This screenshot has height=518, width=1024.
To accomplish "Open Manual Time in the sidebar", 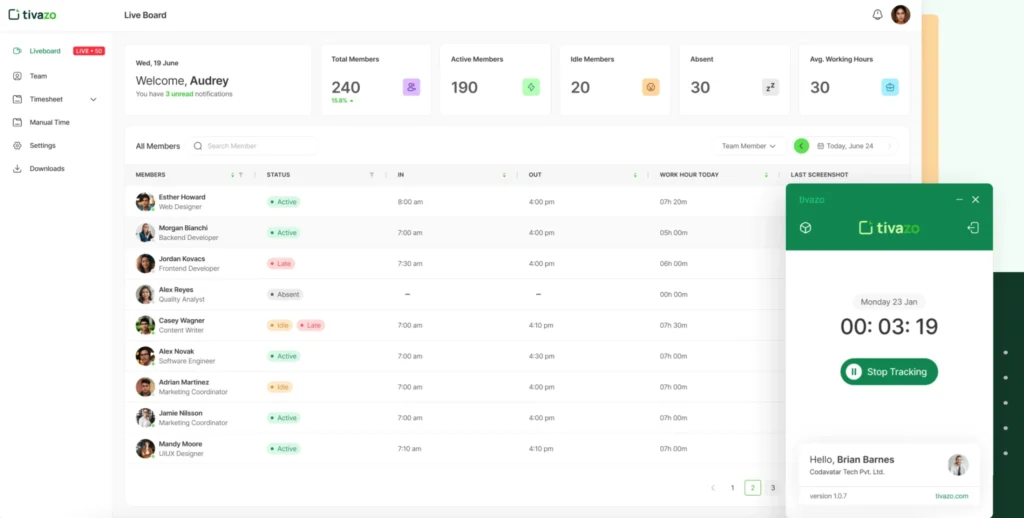I will tap(49, 122).
